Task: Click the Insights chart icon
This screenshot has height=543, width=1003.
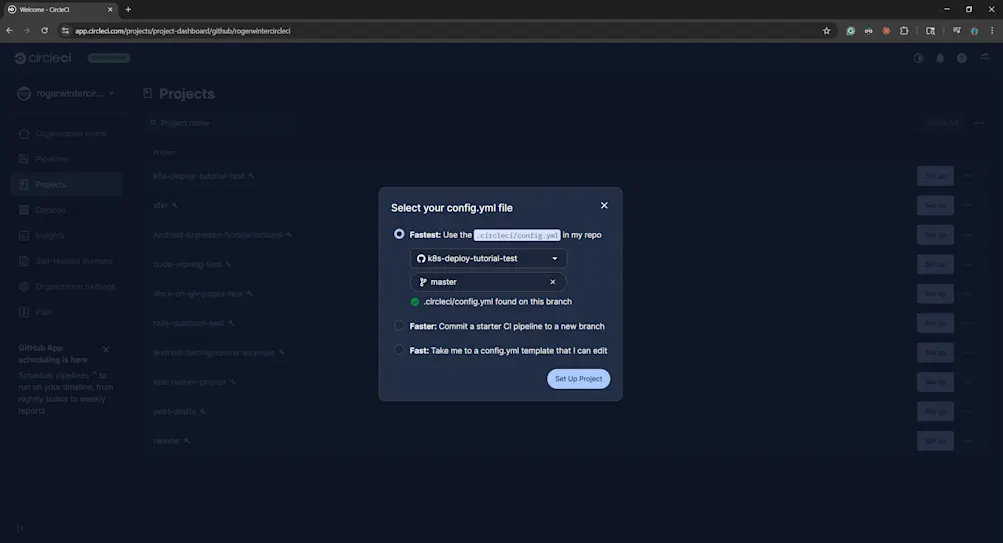Action: pyautogui.click(x=24, y=235)
